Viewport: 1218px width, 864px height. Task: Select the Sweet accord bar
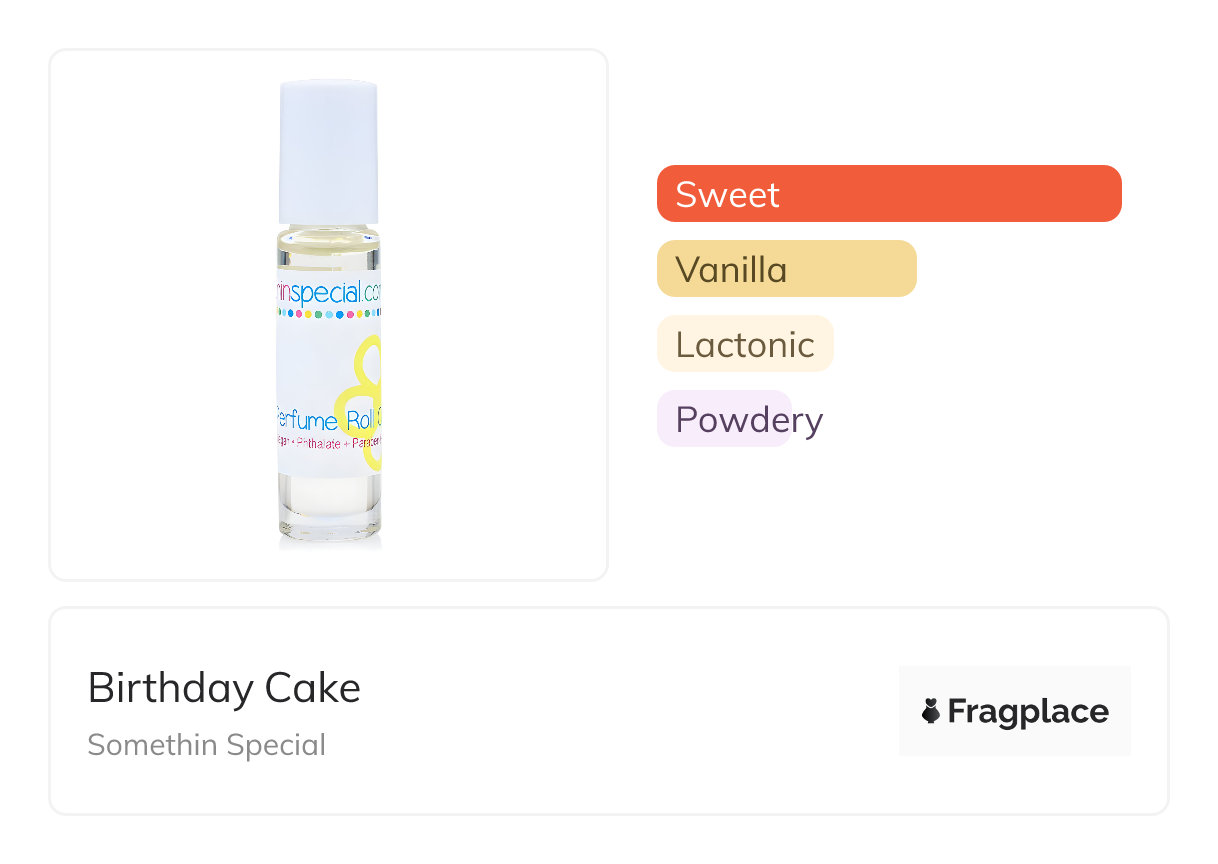(888, 193)
